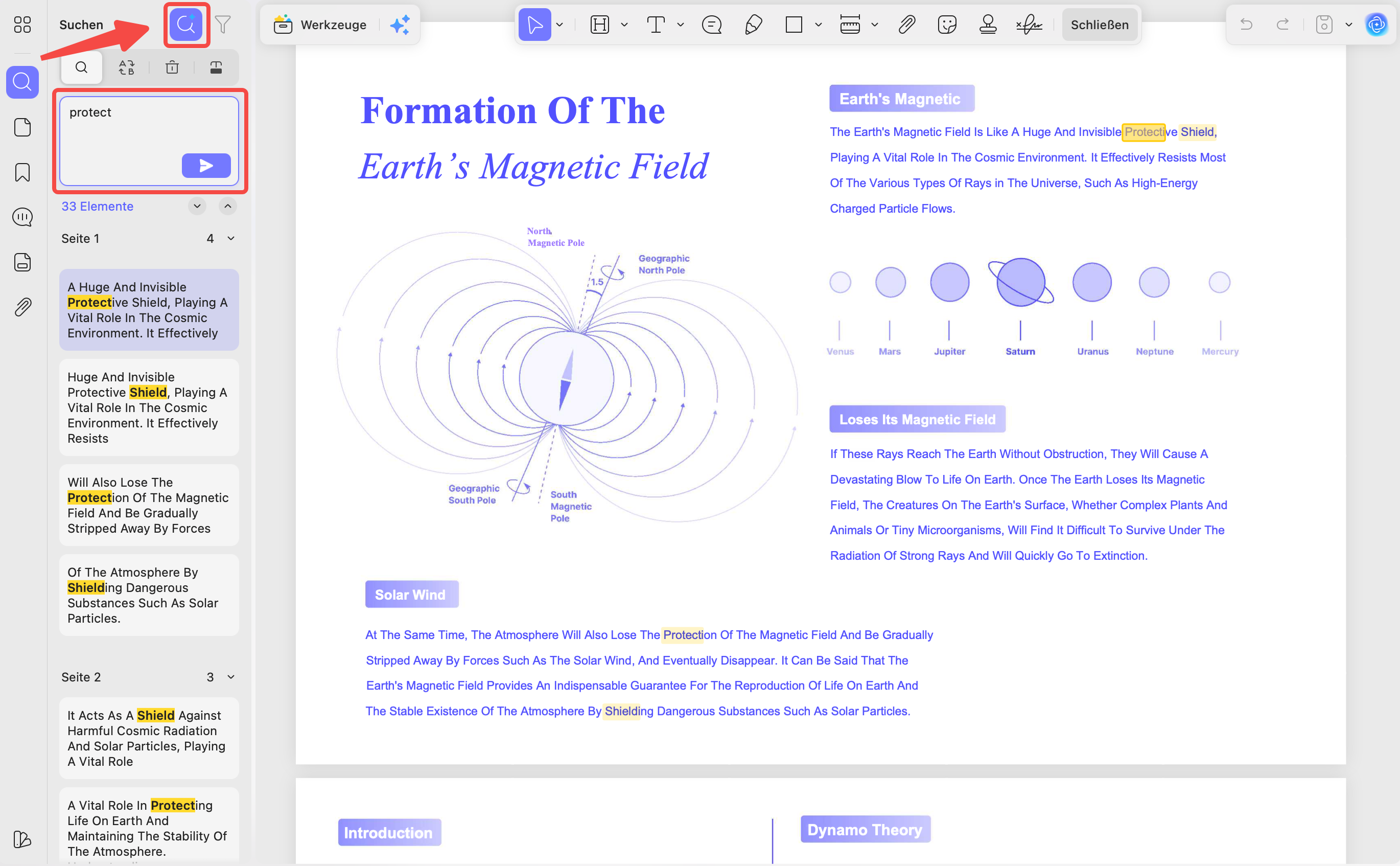Open the sticker tool
This screenshot has width=1400, height=866.
947,25
